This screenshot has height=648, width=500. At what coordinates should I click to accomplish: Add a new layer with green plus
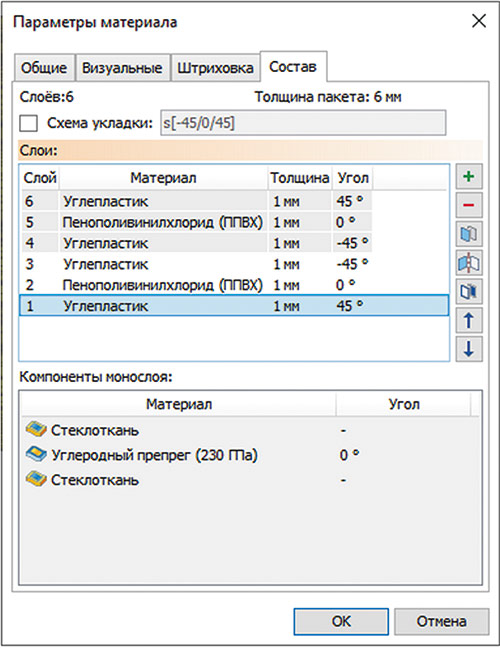click(x=469, y=177)
